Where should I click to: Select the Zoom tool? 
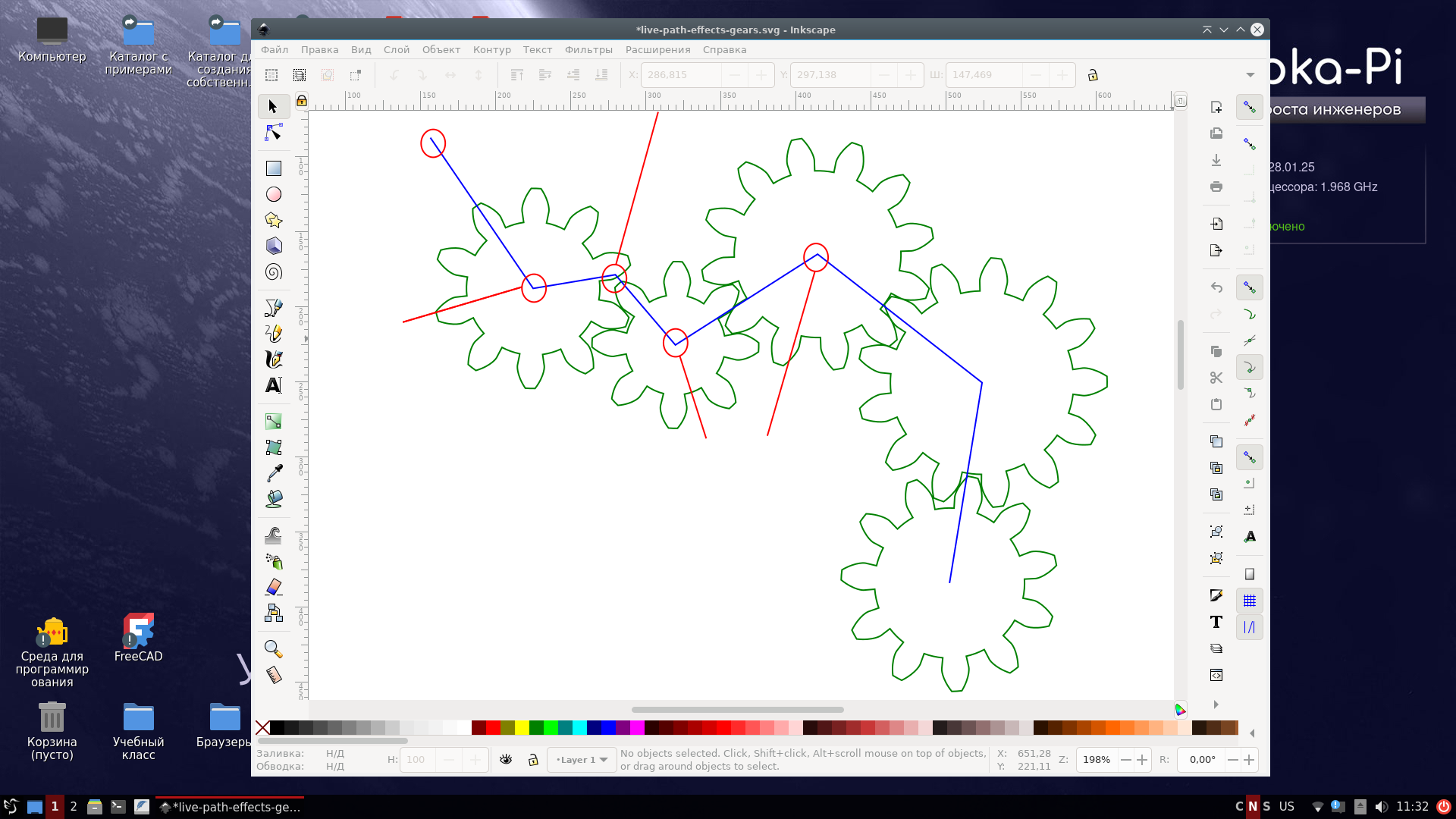coord(273,648)
